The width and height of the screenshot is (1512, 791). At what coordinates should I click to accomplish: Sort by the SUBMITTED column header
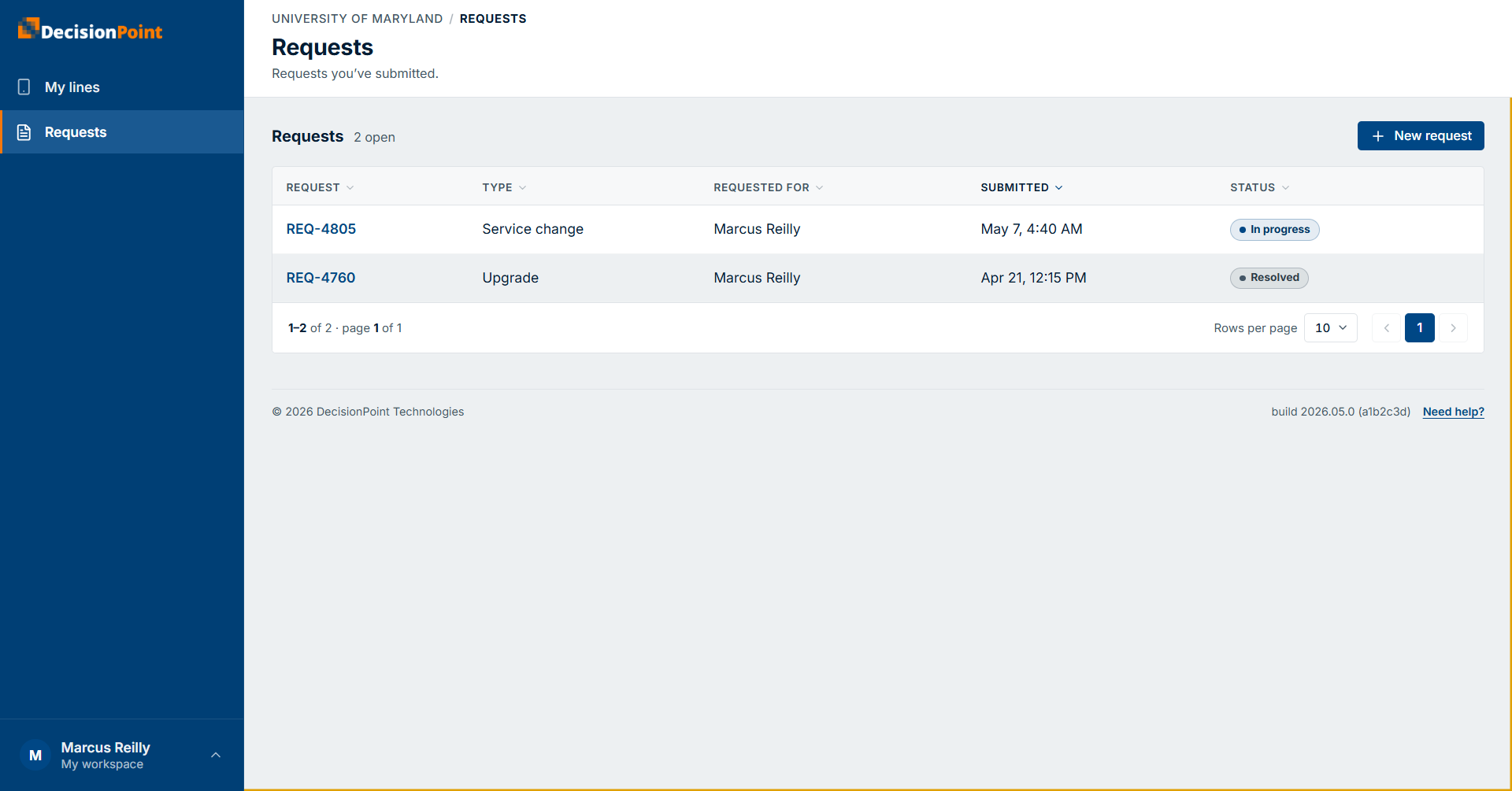pos(1021,187)
